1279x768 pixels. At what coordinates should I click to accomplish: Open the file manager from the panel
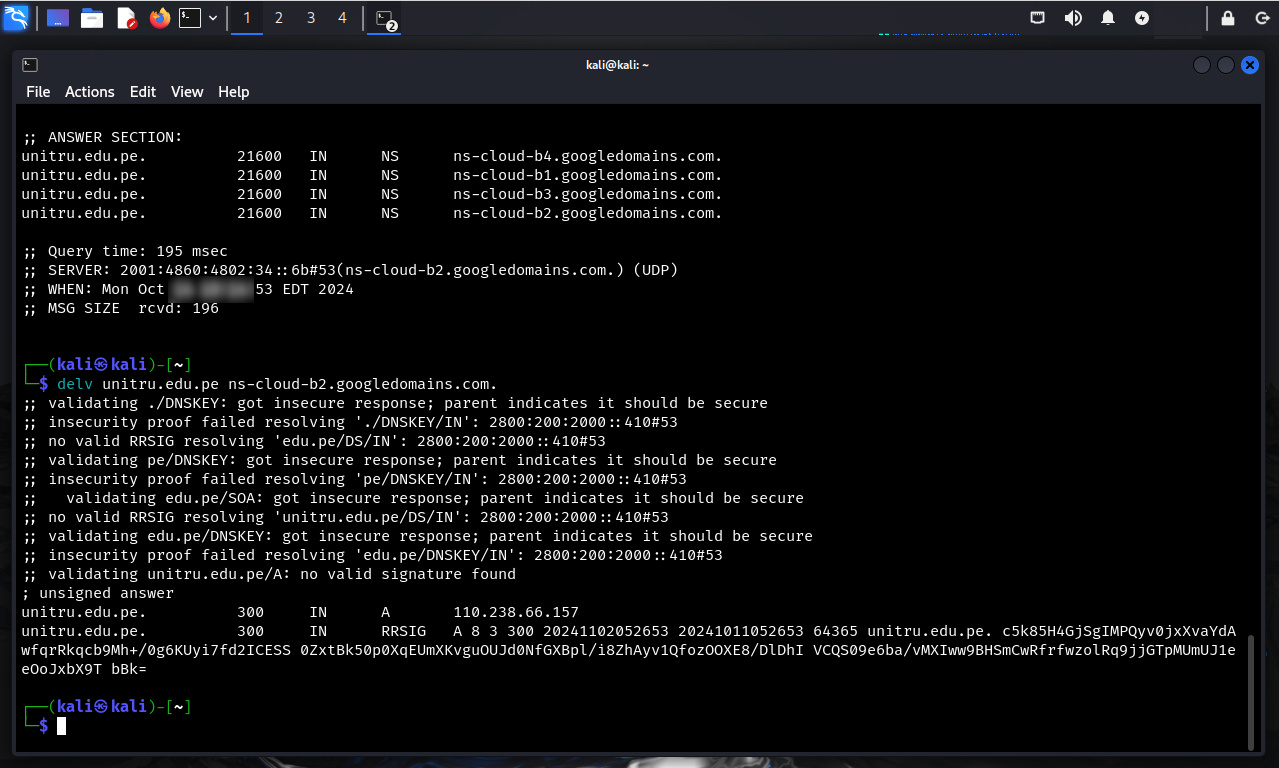coord(92,18)
